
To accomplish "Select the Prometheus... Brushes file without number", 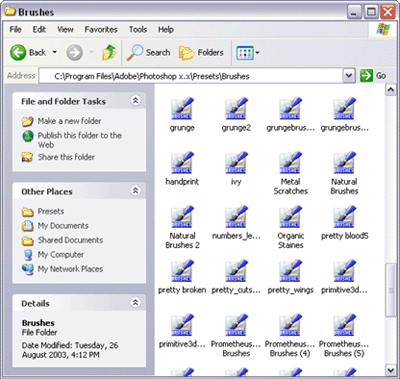I will (x=236, y=325).
